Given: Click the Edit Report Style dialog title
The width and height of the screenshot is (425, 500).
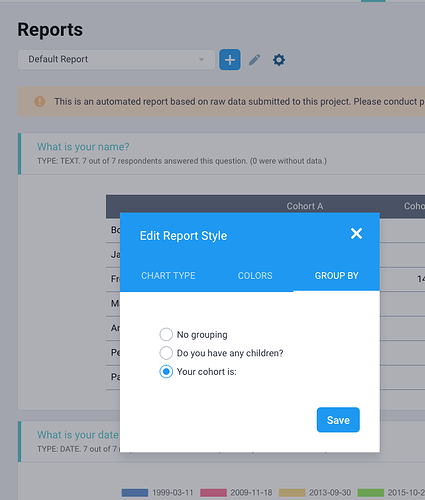Looking at the screenshot, I should coord(183,236).
